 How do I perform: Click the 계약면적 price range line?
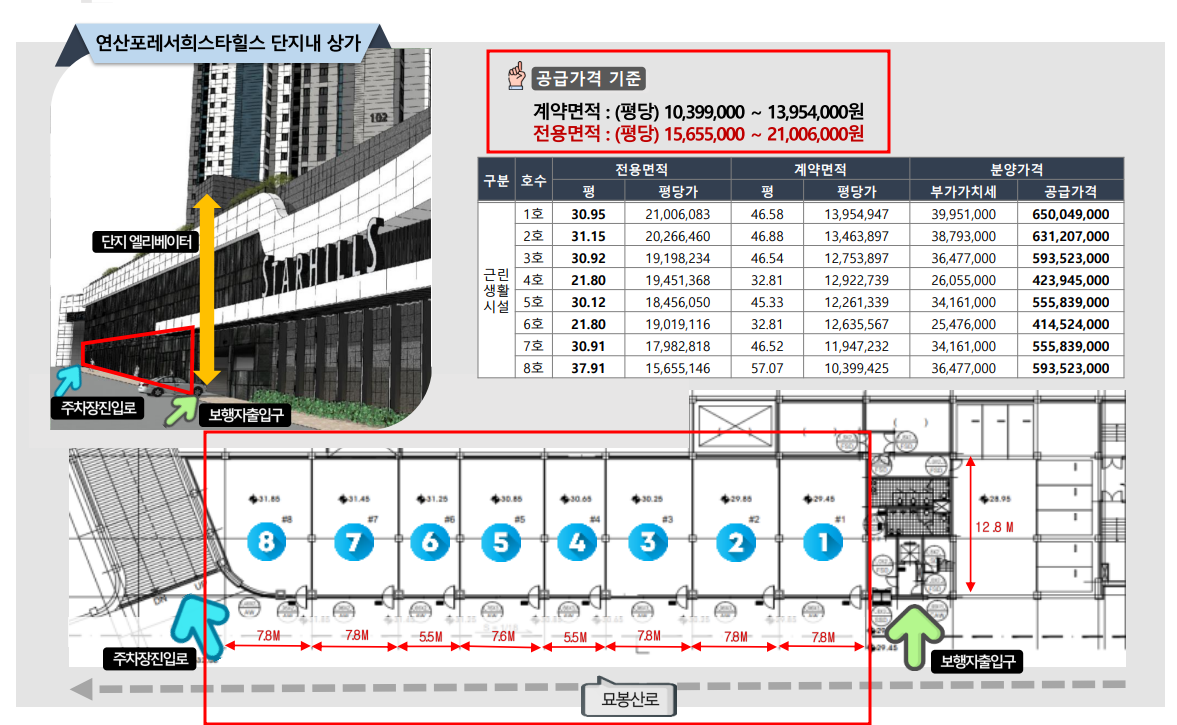tap(698, 112)
